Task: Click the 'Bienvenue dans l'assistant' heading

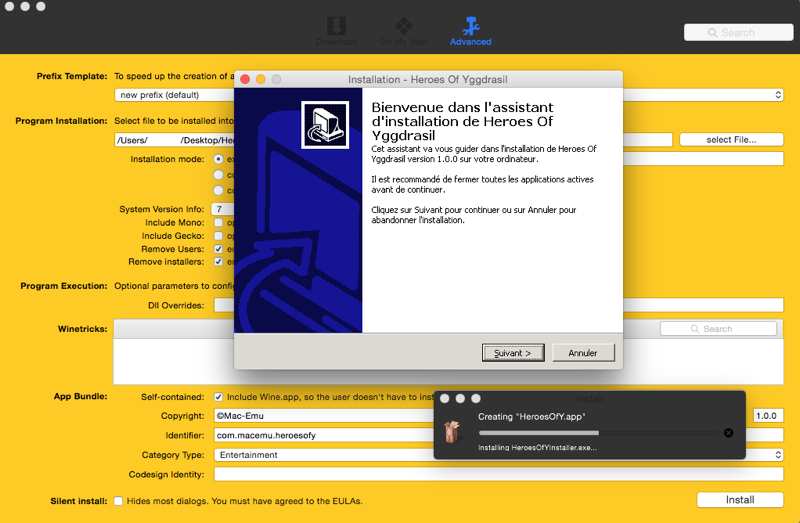Action: (x=462, y=121)
